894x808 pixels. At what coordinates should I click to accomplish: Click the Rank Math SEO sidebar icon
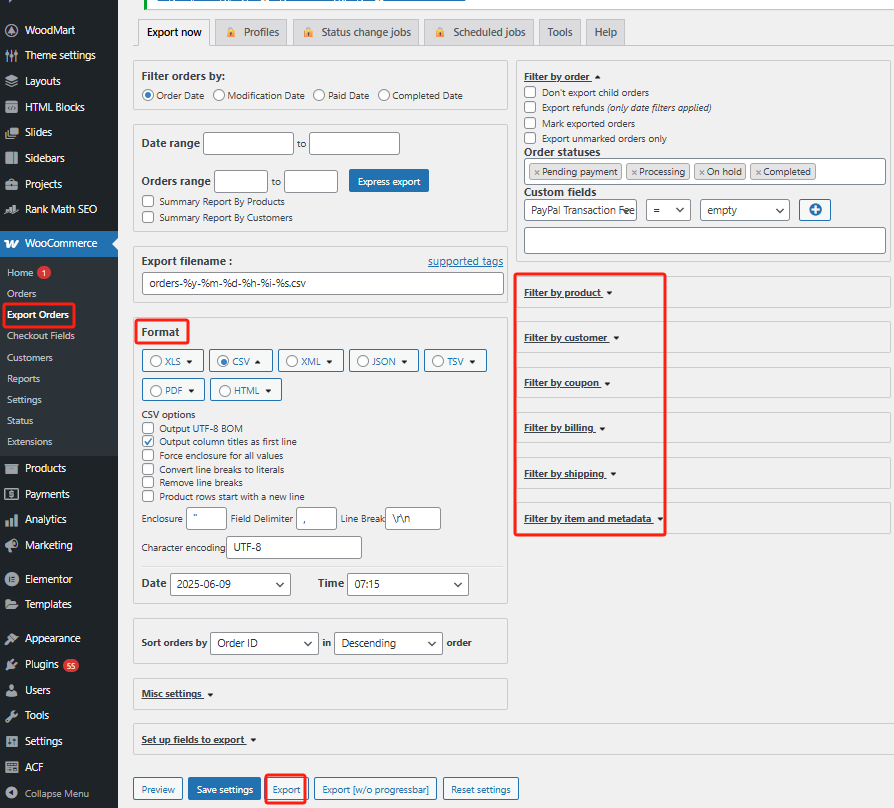pyautogui.click(x=12, y=210)
